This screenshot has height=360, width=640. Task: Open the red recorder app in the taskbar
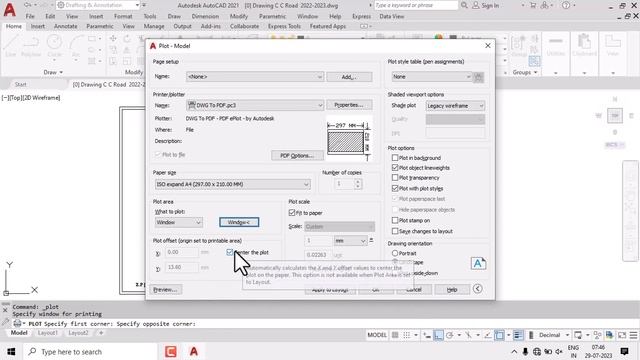[x=171, y=351]
